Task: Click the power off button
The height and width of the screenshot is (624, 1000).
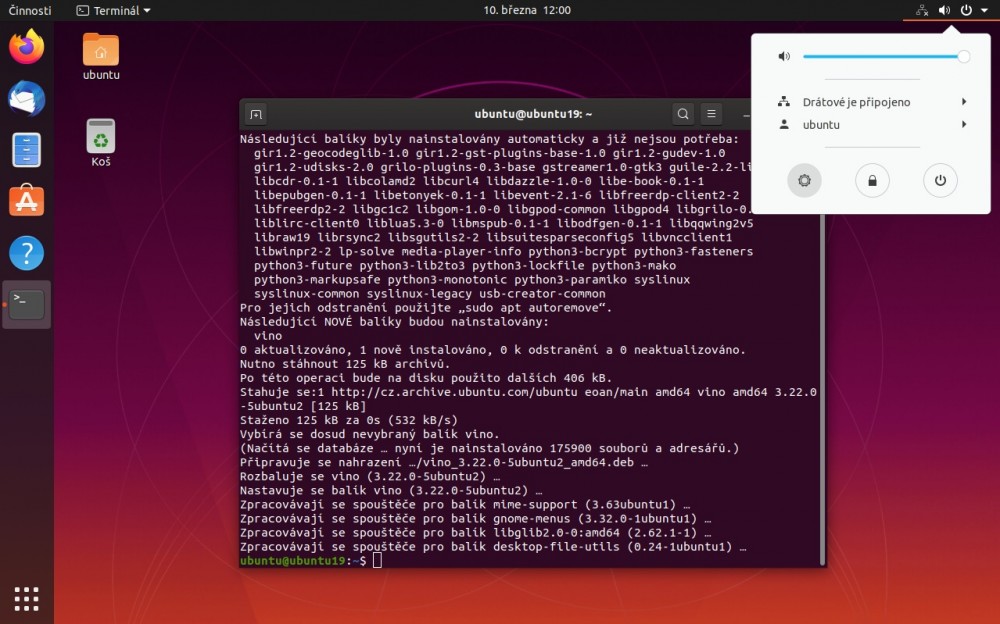Action: coord(940,181)
